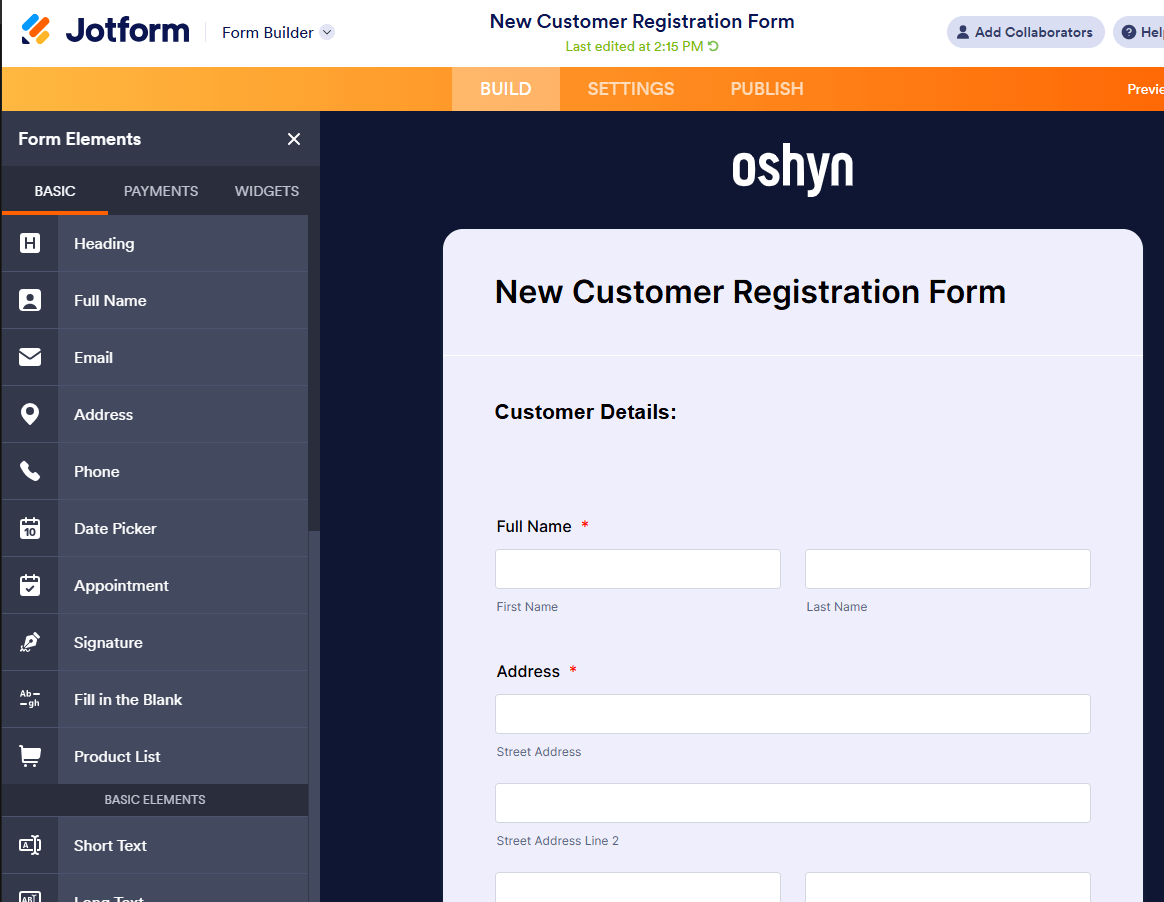Click the BASIC ELEMENTS section label
The image size is (1164, 902).
154,800
